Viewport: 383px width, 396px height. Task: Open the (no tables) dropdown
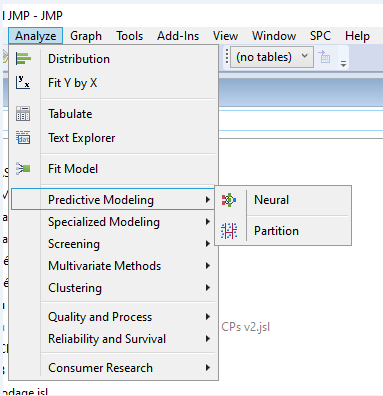click(272, 57)
